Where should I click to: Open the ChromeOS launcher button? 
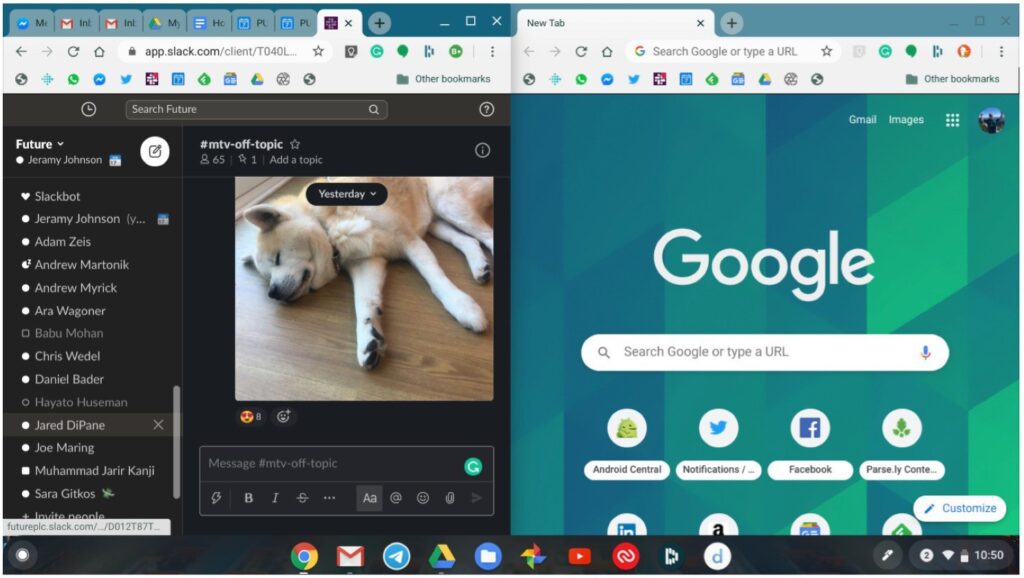pyautogui.click(x=22, y=555)
